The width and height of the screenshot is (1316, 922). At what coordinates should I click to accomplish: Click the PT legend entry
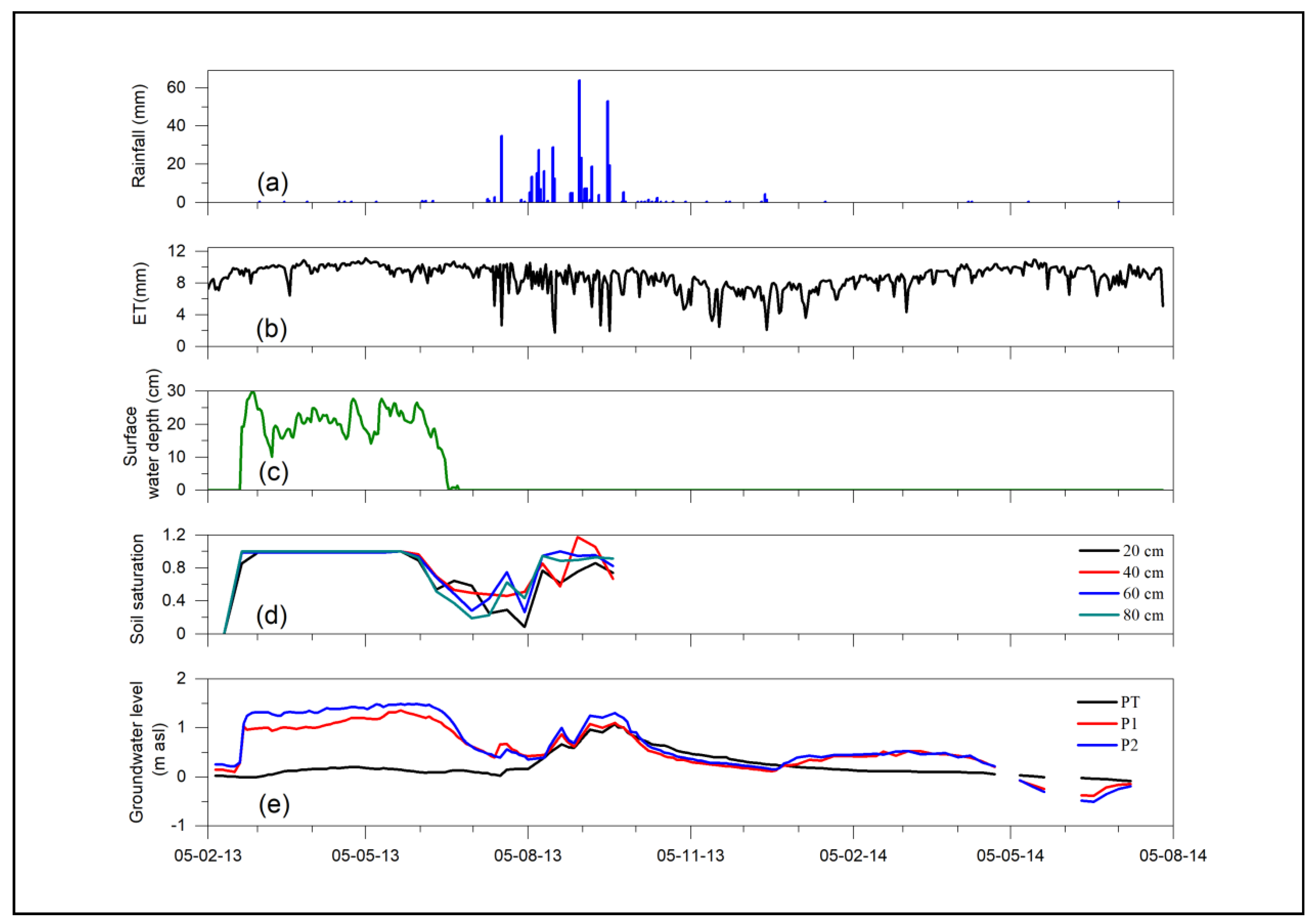[1130, 702]
